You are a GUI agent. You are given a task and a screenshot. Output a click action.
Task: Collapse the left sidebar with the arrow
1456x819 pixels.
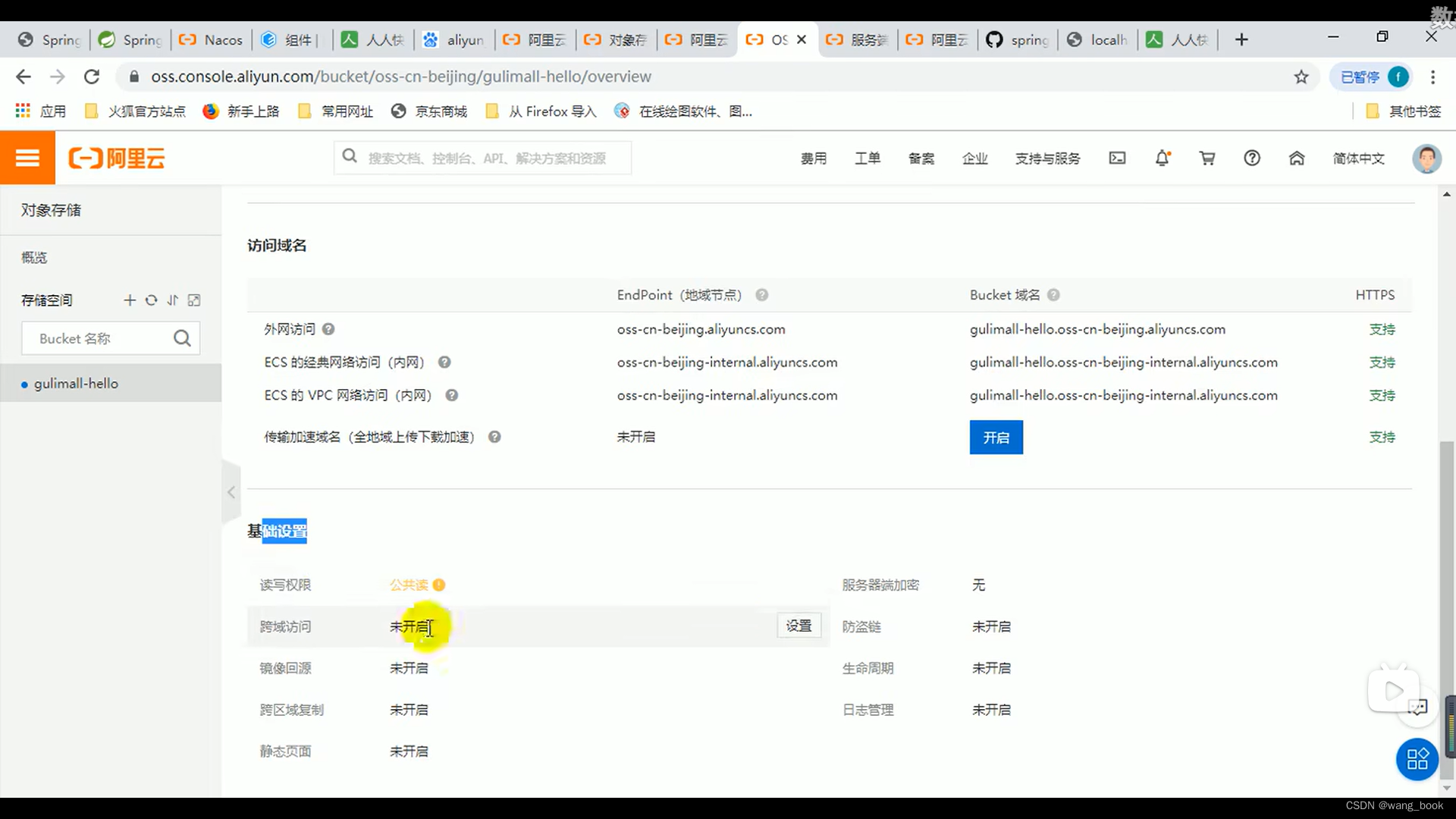click(231, 492)
